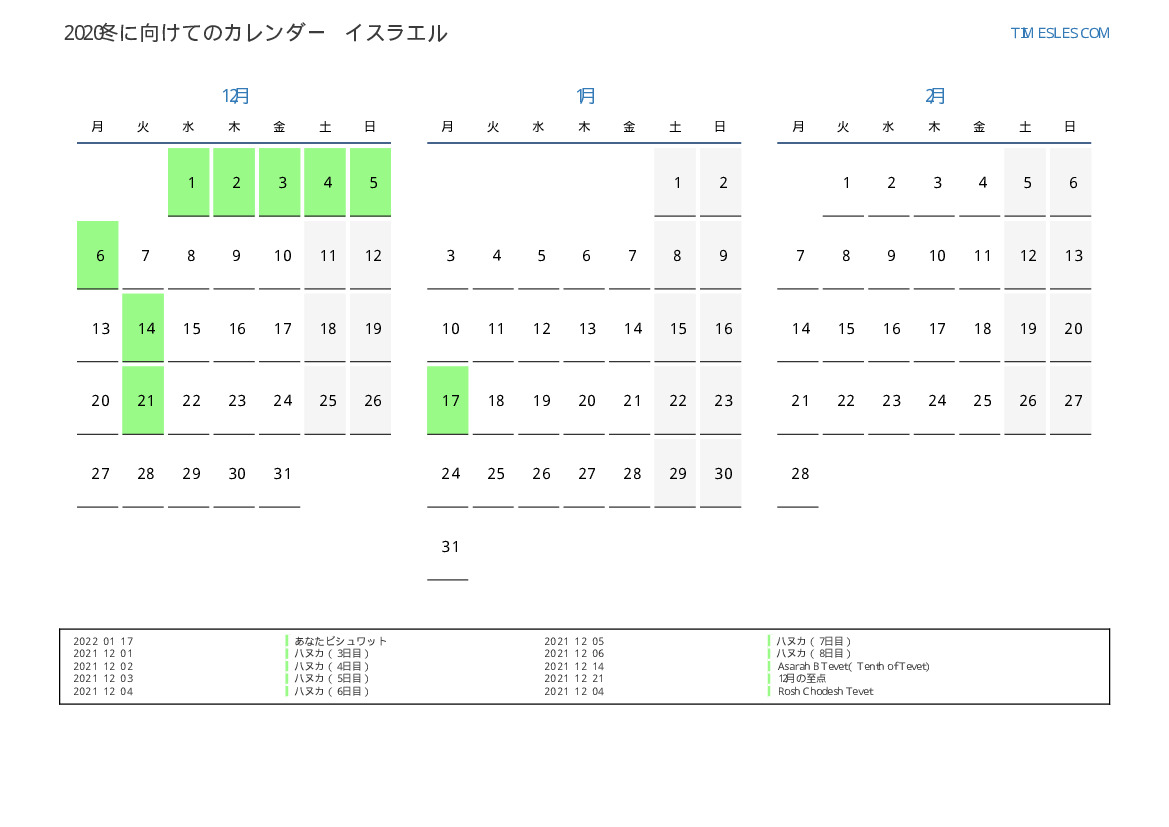
Task: Select February 6 Sunday cell
Action: 1071,182
